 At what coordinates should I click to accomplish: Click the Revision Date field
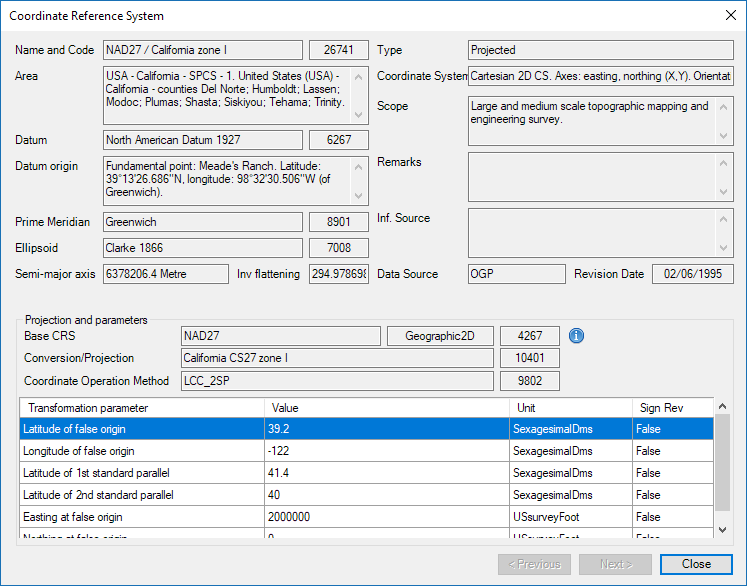coord(693,274)
